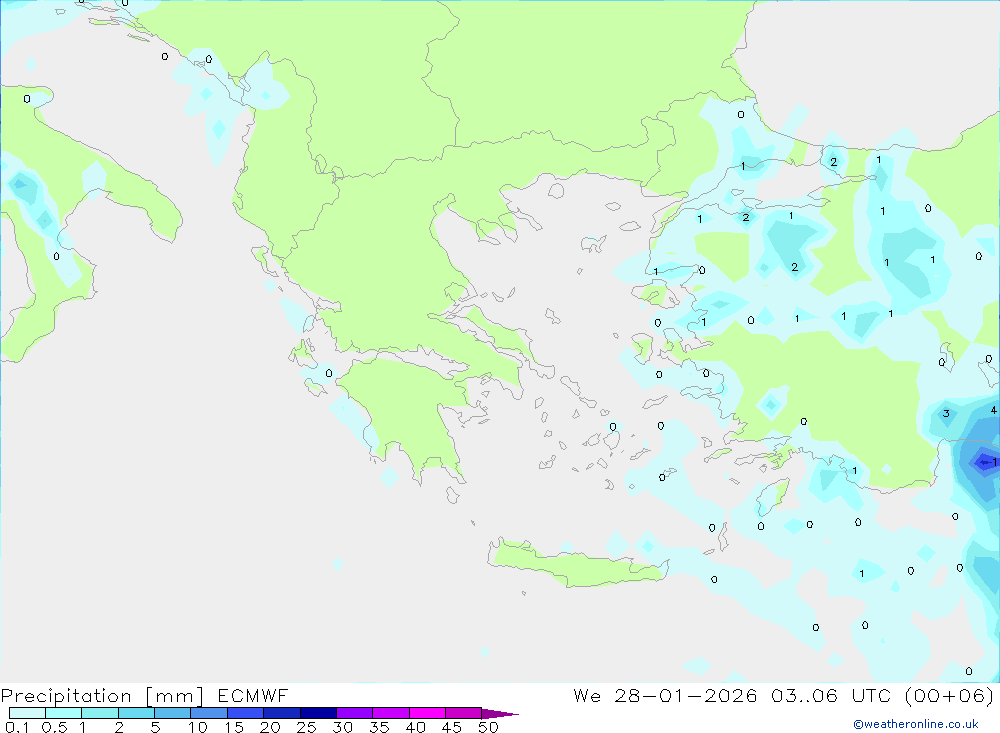1000x733 pixels.
Task: Click the '03..06 UTC' time label
Action: pos(830,695)
